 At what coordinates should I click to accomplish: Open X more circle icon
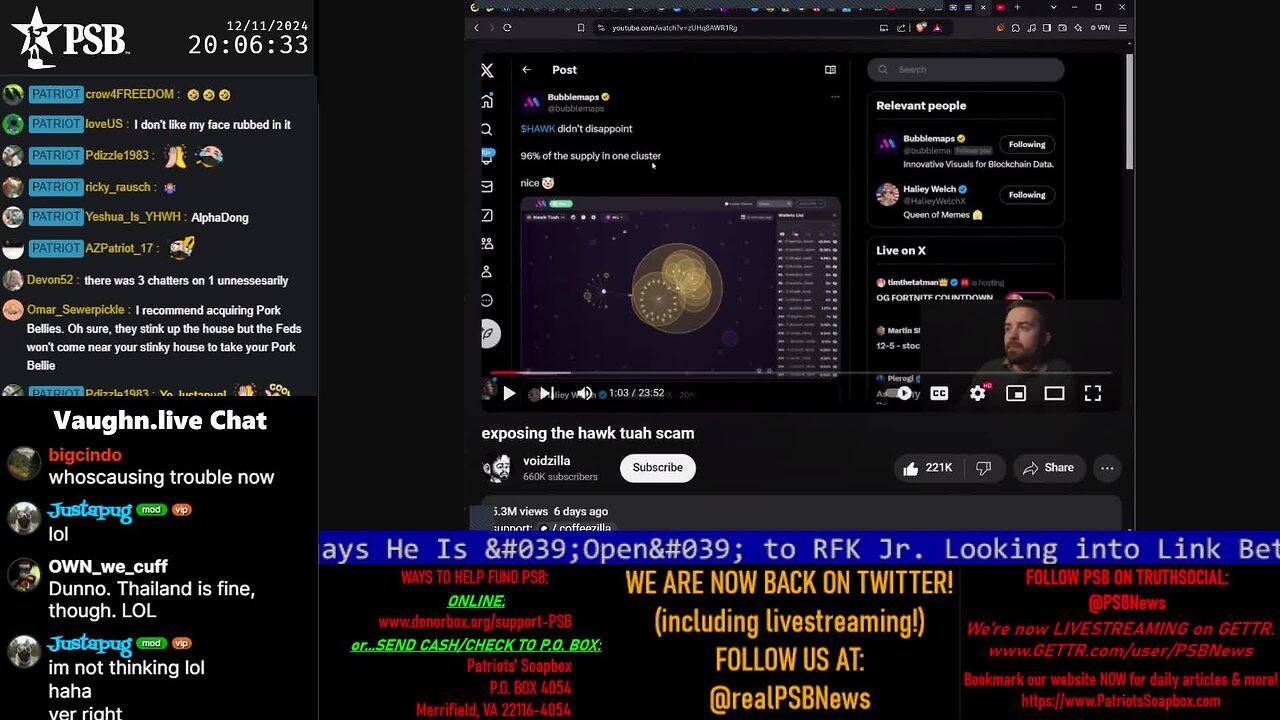pos(487,300)
